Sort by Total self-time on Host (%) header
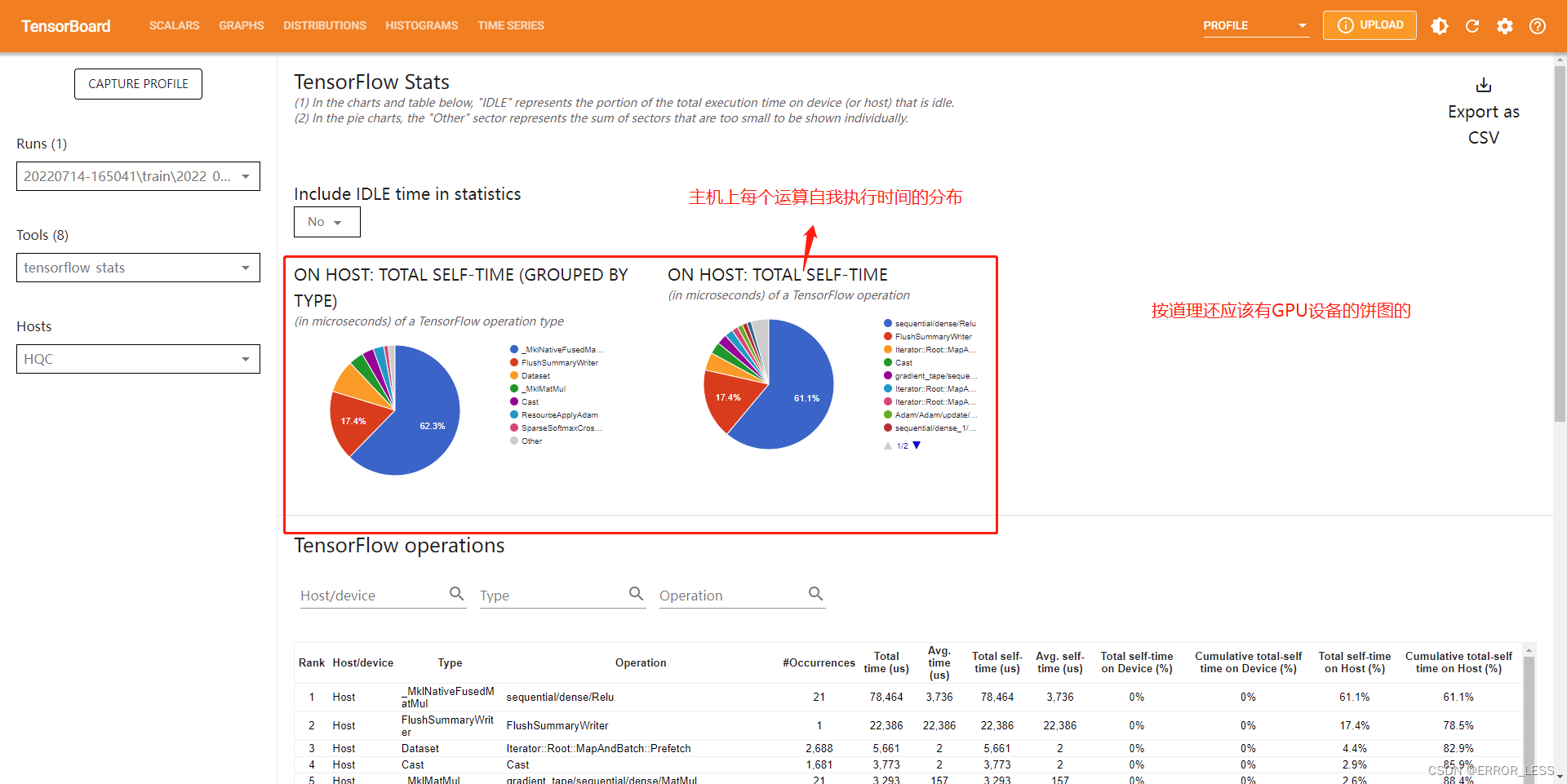 coord(1355,662)
